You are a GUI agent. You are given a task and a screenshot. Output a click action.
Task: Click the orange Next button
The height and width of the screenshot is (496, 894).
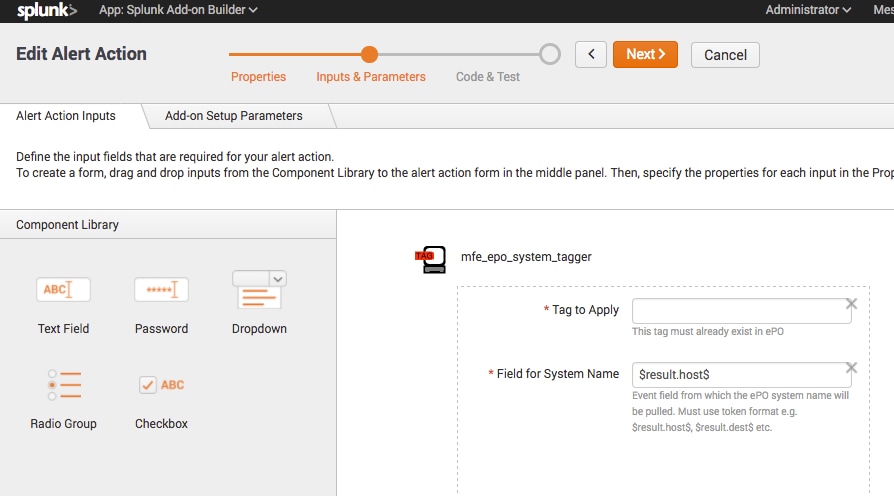[x=645, y=54]
